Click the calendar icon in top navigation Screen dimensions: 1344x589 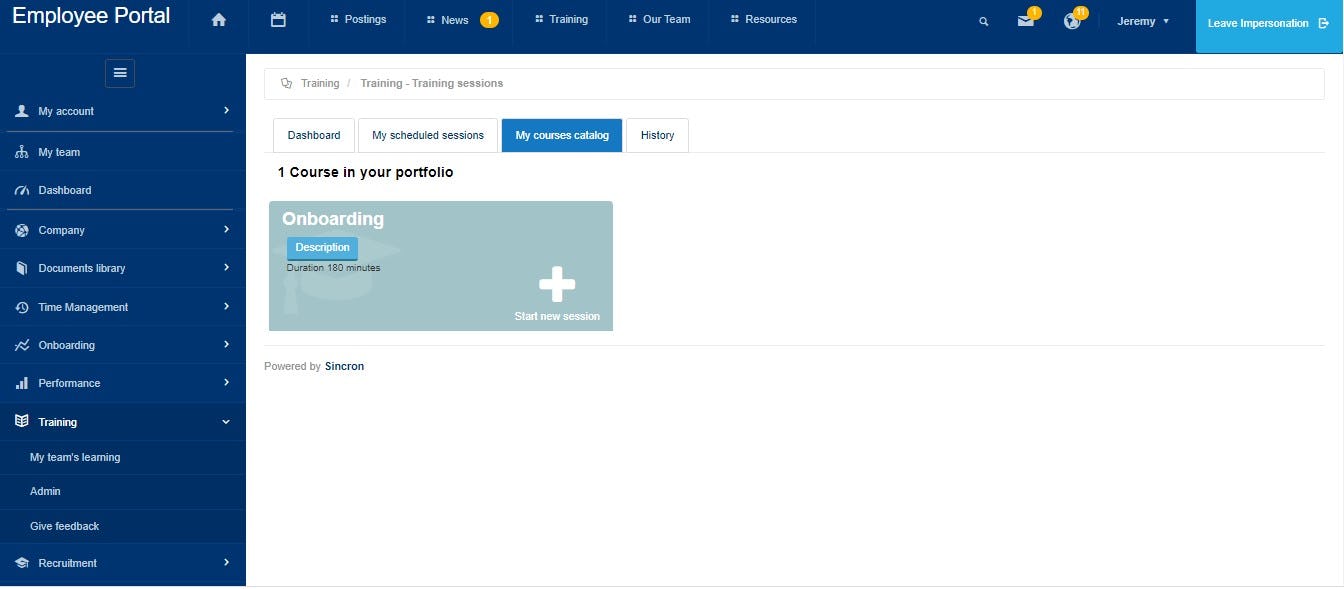tap(278, 18)
